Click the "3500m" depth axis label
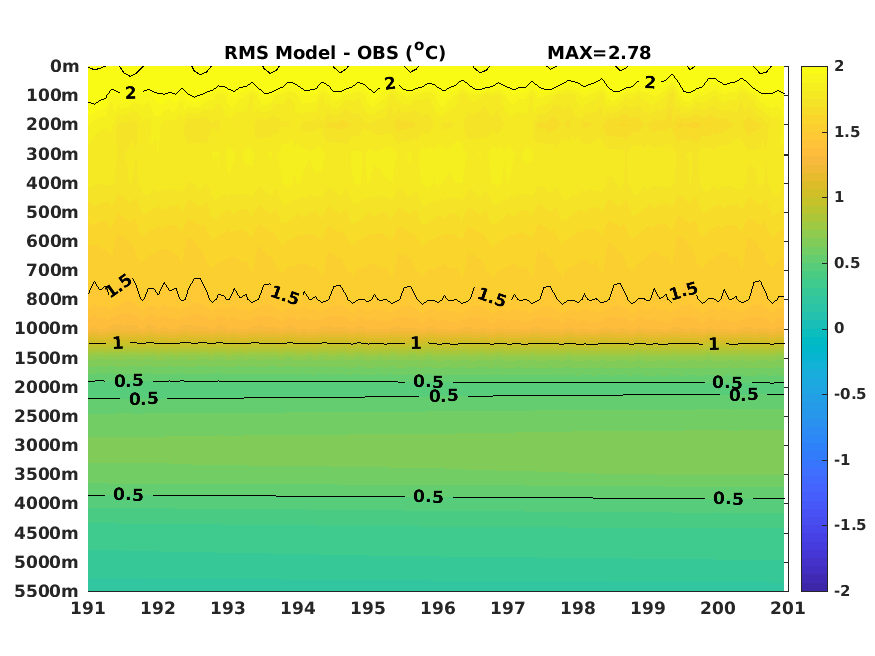The width and height of the screenshot is (875, 656). [47, 474]
